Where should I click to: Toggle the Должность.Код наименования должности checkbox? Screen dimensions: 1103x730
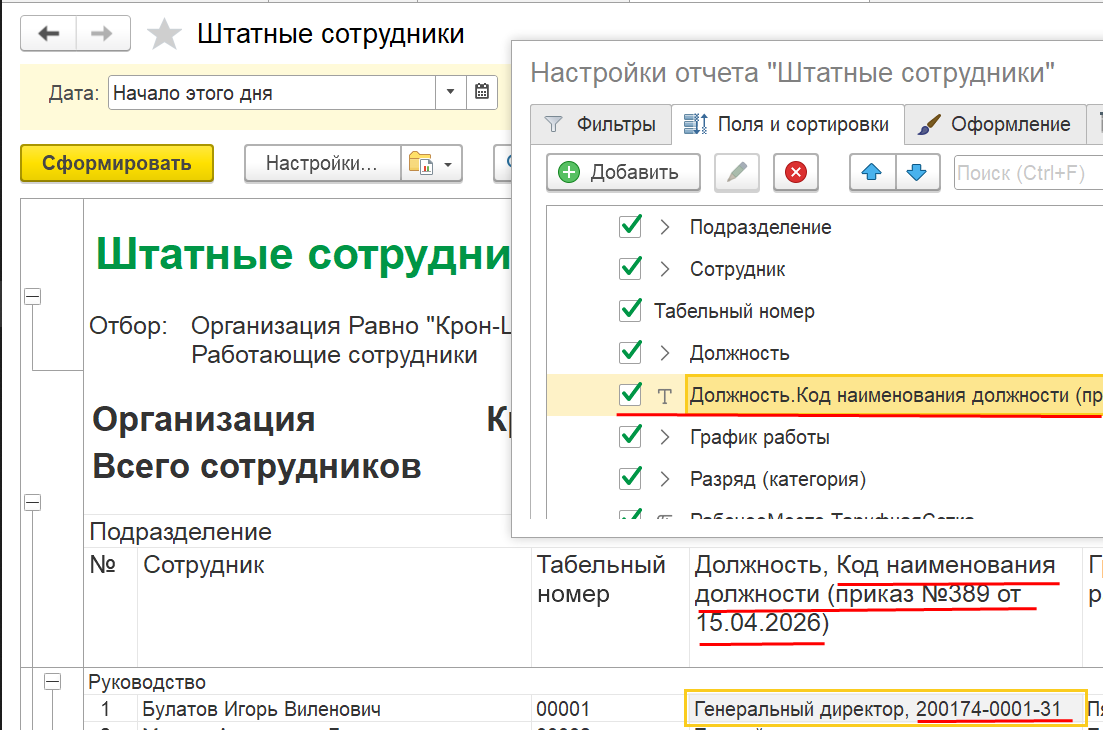click(630, 394)
